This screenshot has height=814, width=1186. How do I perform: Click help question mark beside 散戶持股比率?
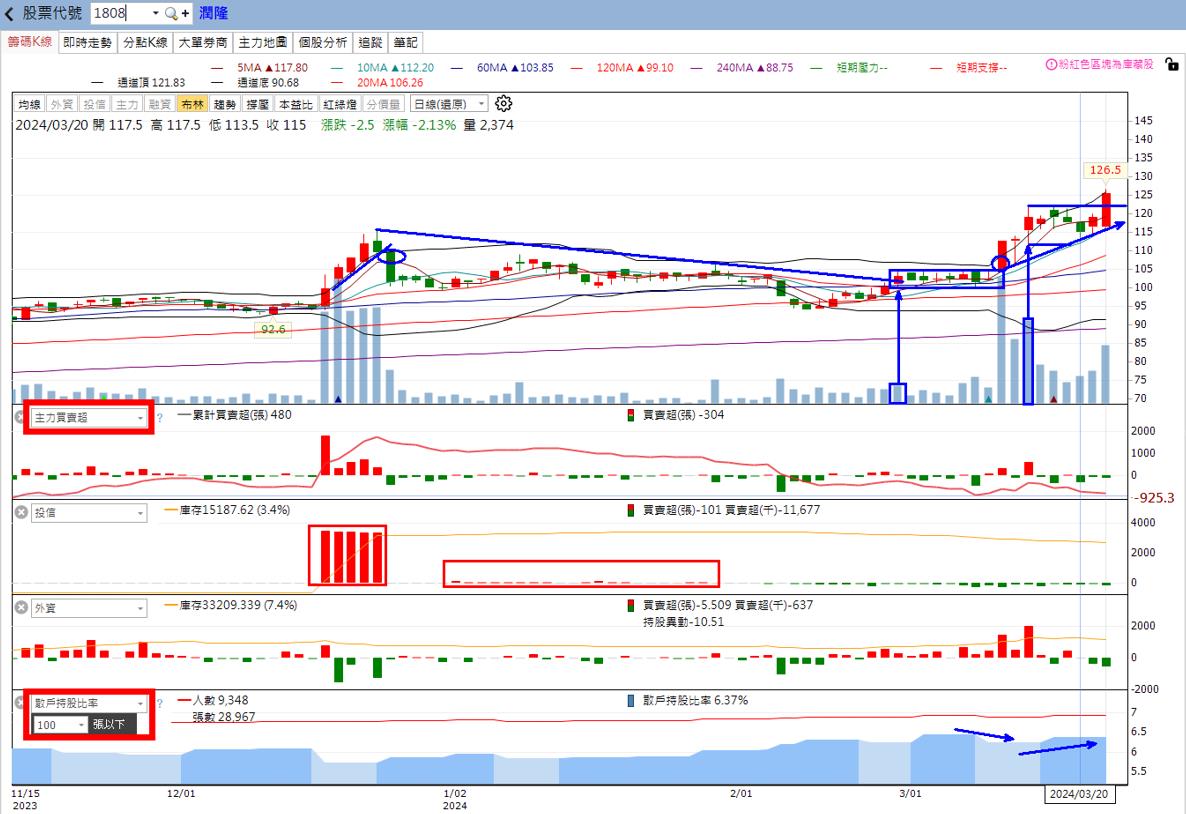tap(159, 704)
